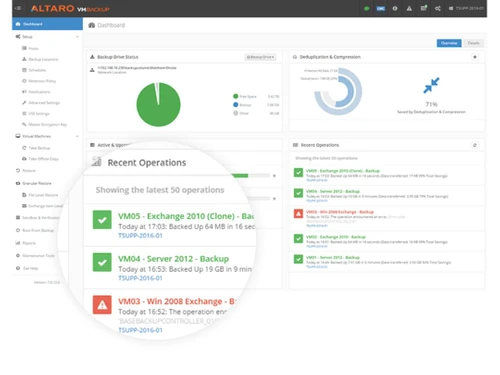Open File Level Restore item
This screenshot has height=375, width=500.
click(x=40, y=195)
